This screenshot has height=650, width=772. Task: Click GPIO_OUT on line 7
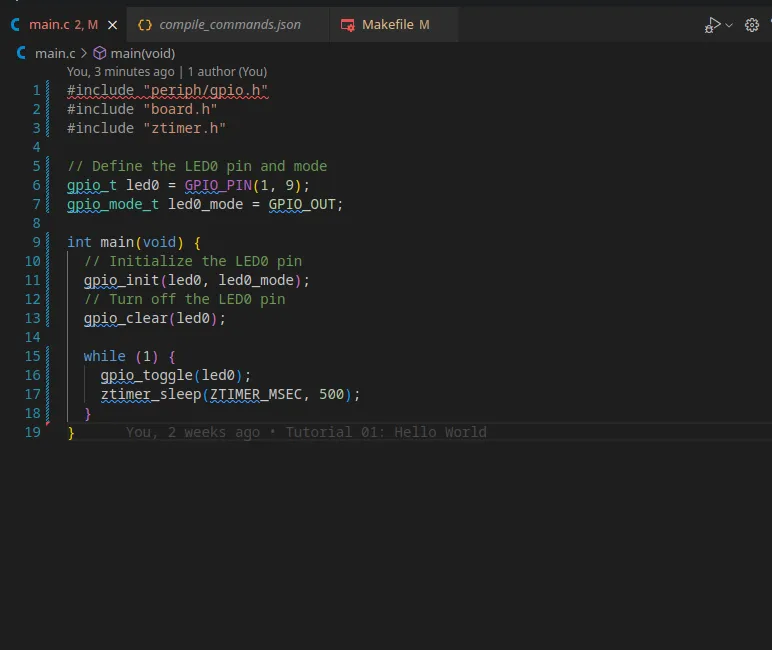pyautogui.click(x=302, y=204)
